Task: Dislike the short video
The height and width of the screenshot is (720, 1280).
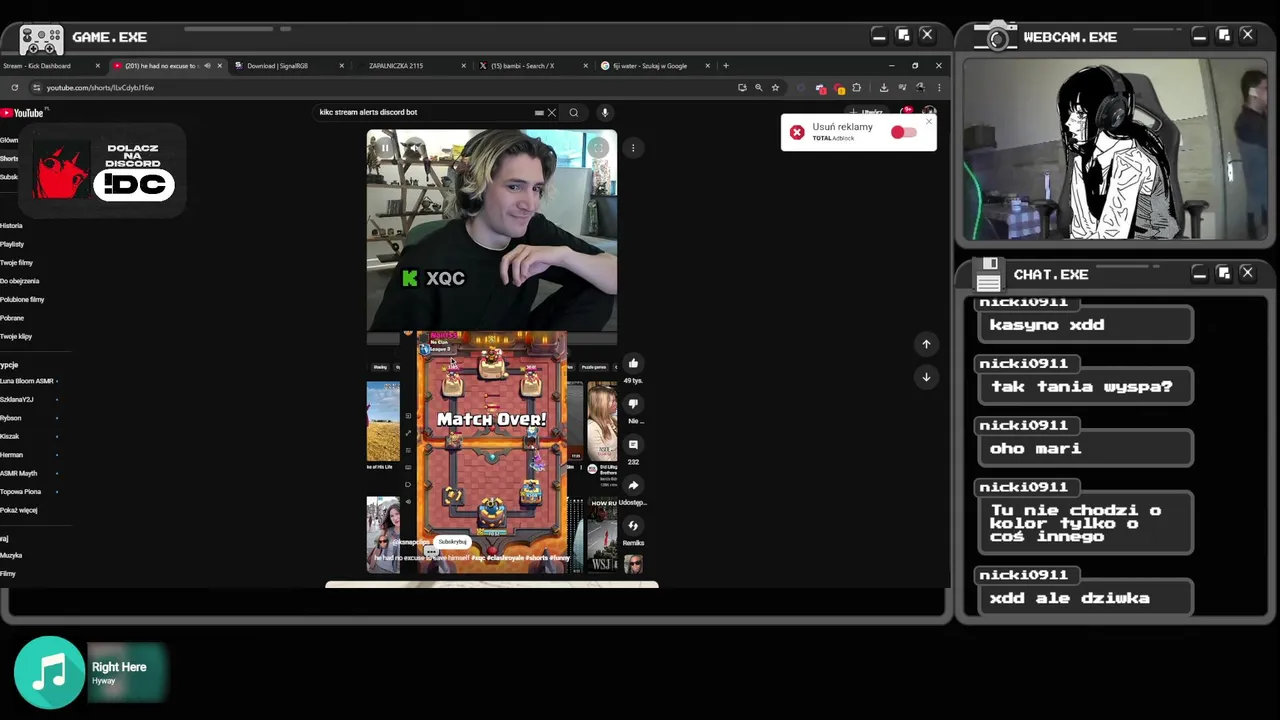Action: 633,404
